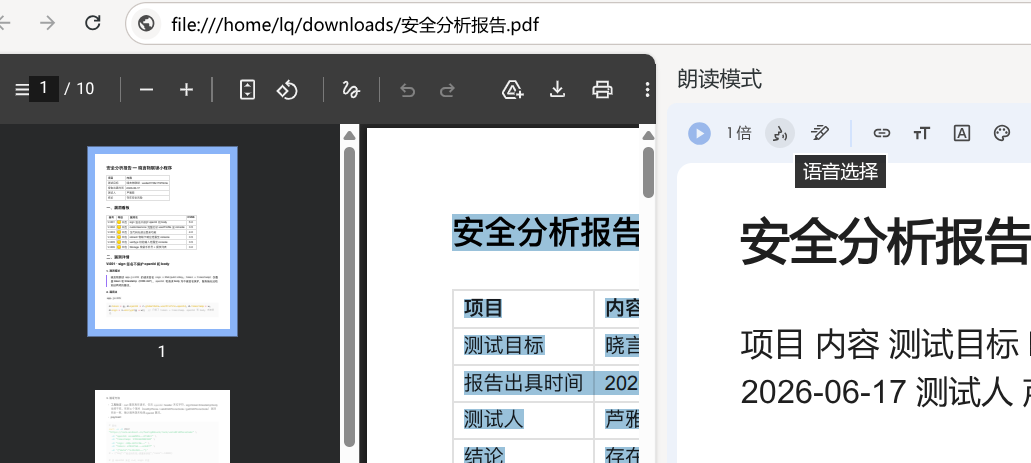Zoom in with the plus icon
This screenshot has width=1031, height=463.
tap(187, 89)
